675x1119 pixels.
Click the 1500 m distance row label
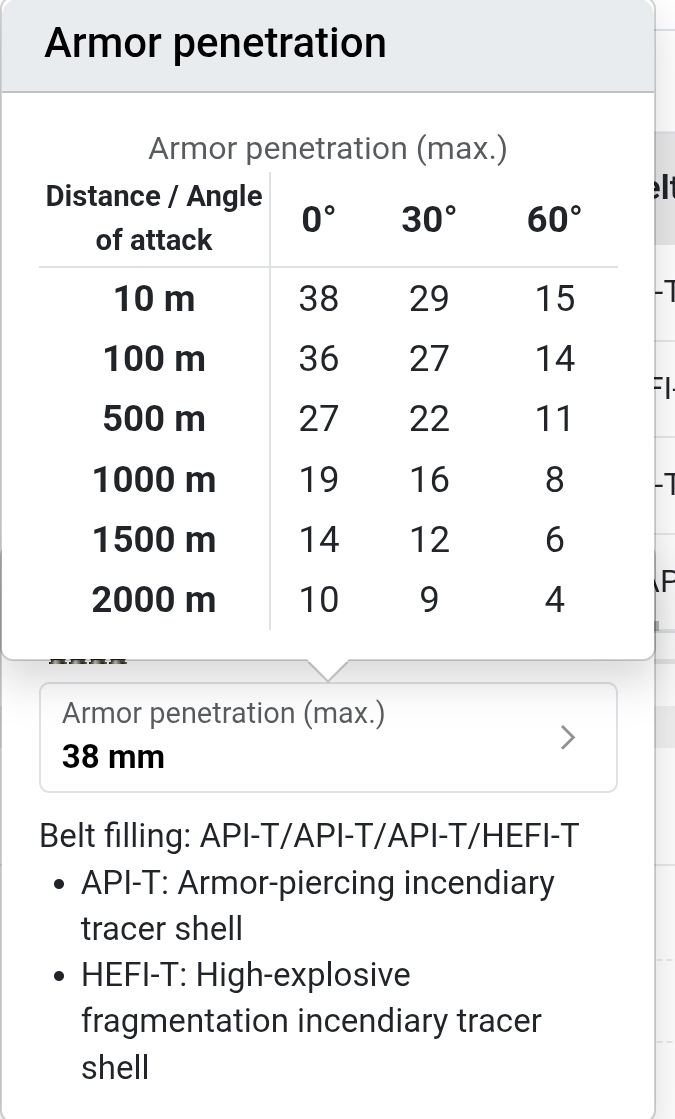coord(154,540)
